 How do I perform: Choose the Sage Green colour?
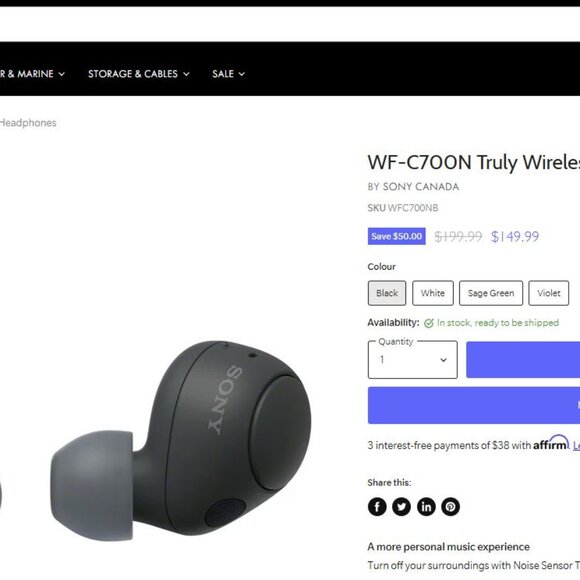click(x=491, y=293)
